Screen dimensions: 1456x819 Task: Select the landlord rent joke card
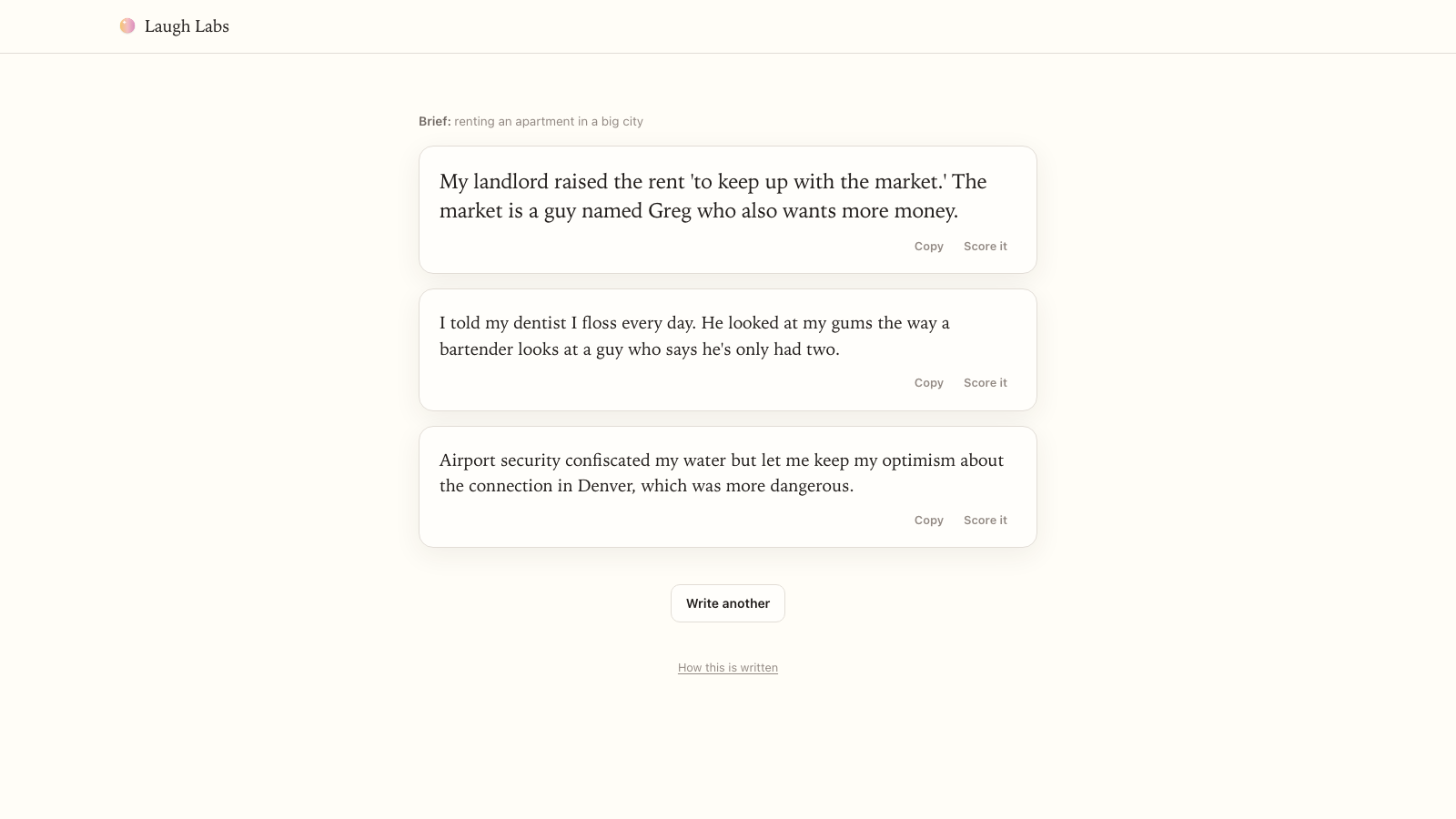point(728,209)
